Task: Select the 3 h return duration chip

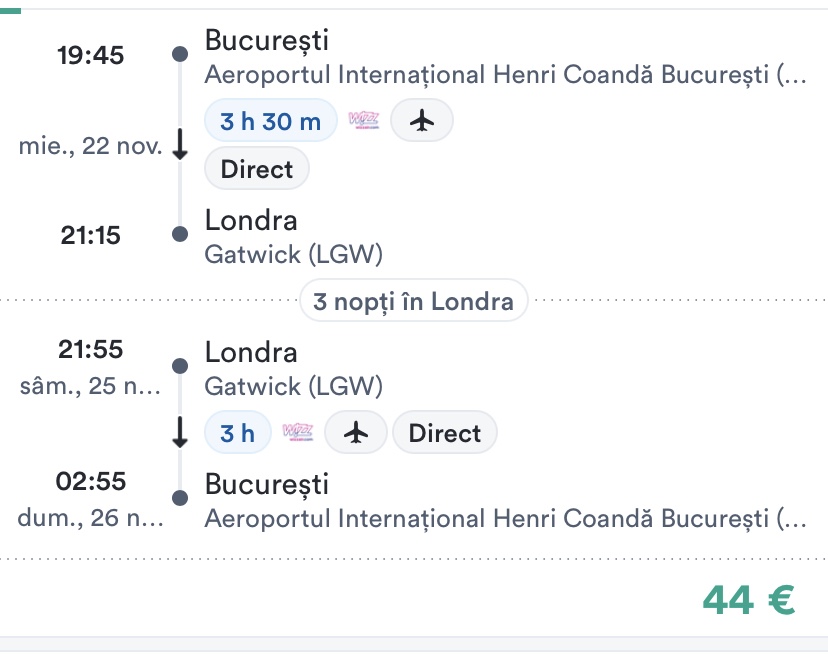Action: pyautogui.click(x=238, y=433)
